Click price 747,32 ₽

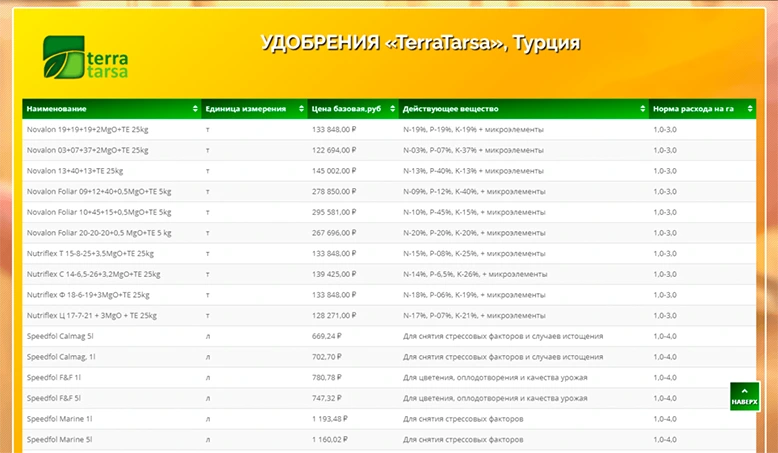[x=326, y=398]
